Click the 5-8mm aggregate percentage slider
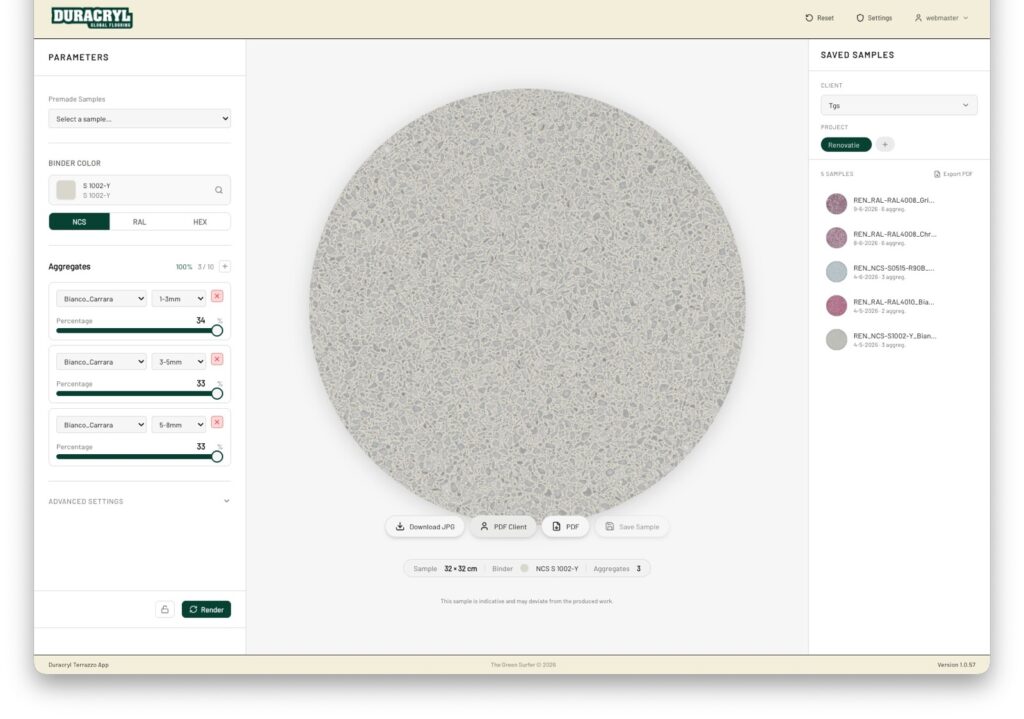The height and width of the screenshot is (719, 1024). tap(139, 456)
